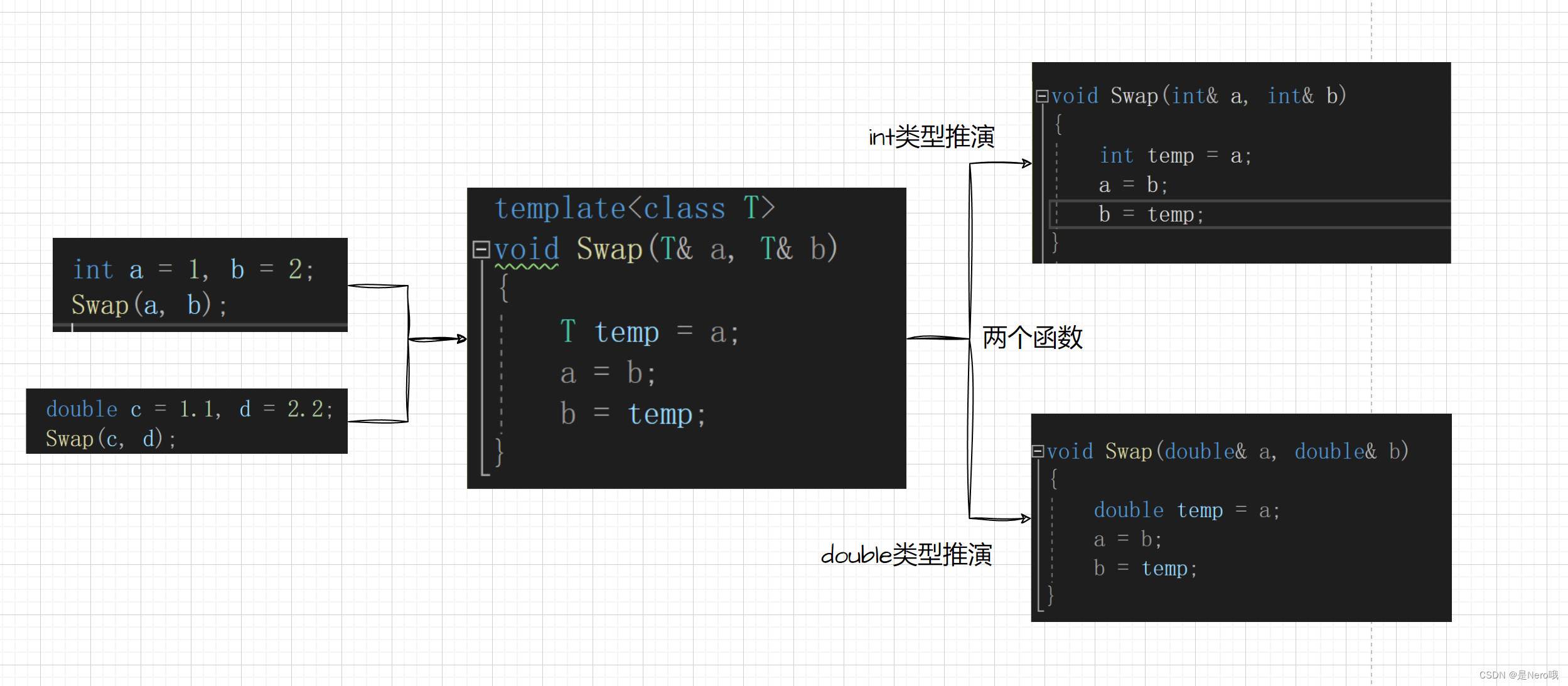Click the 'a = b;' line in double Swap
This screenshot has width=1568, height=686.
click(1127, 539)
